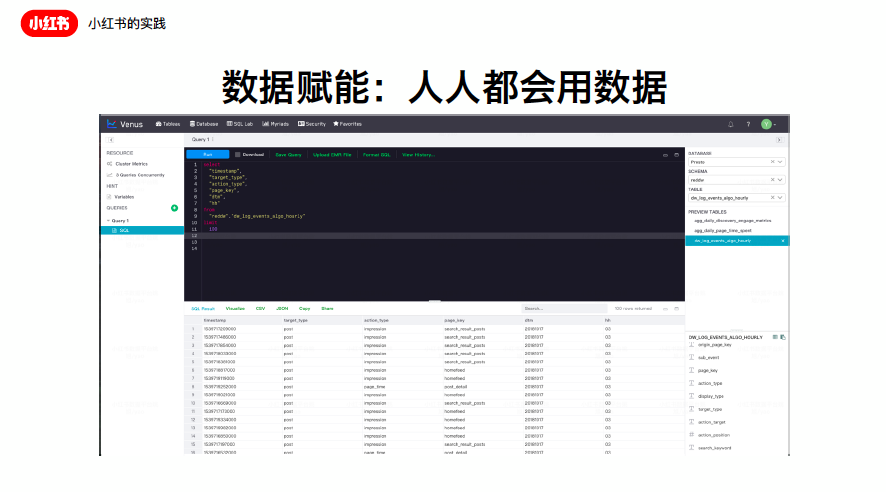Click the dtm column header
This screenshot has width=886, height=492.
tap(529, 320)
